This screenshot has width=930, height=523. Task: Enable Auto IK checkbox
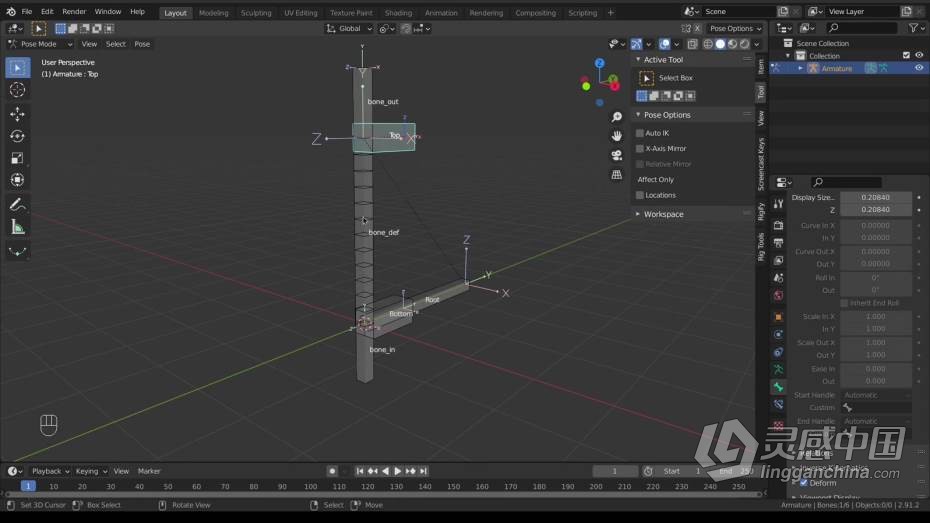640,133
